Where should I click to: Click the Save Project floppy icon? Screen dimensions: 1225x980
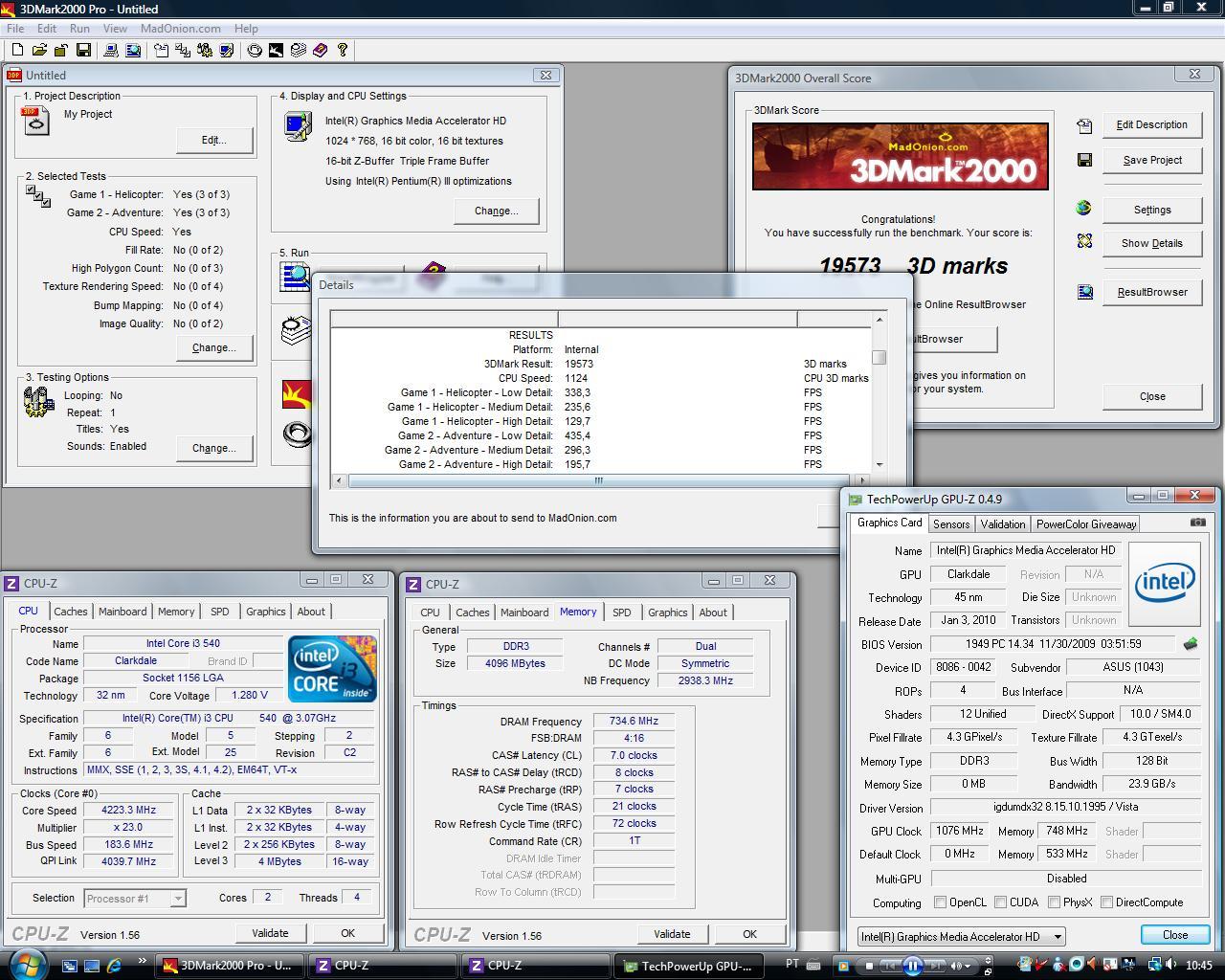point(1084,160)
